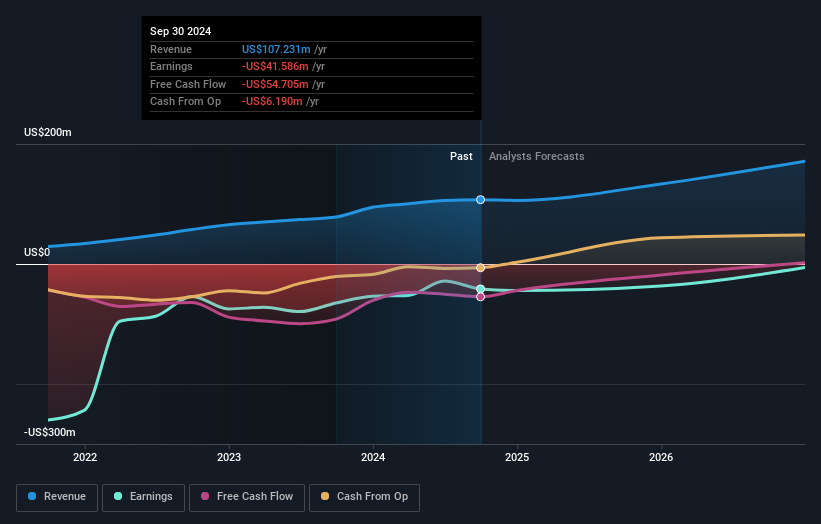821x524 pixels.
Task: Toggle the Cash From Op legend series
Action: [x=364, y=497]
